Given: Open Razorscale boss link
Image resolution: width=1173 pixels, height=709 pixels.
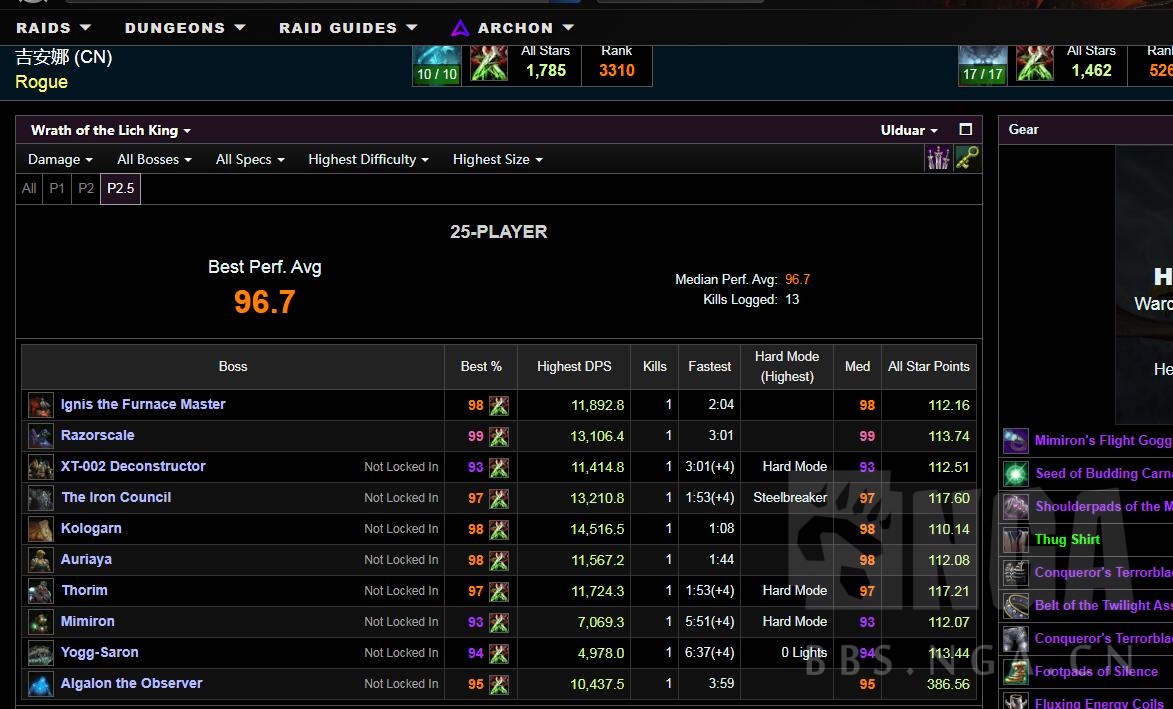Looking at the screenshot, I should click(x=98, y=435).
